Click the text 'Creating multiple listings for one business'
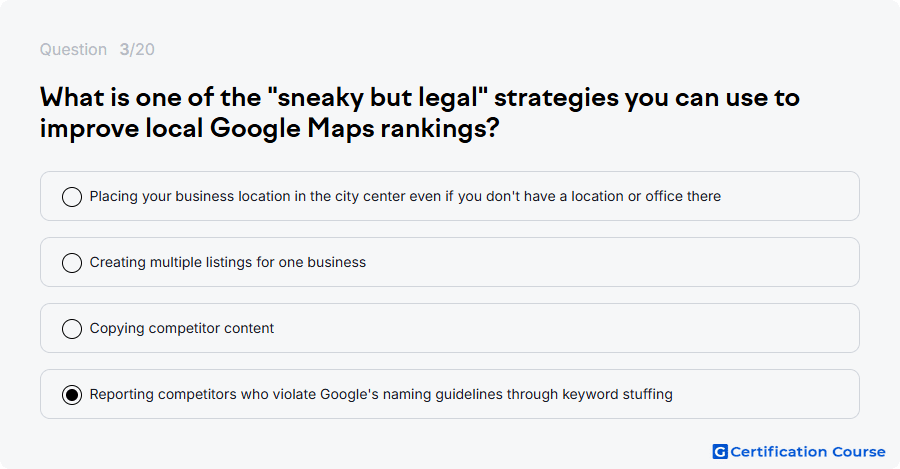This screenshot has width=900, height=469. pyautogui.click(x=228, y=262)
